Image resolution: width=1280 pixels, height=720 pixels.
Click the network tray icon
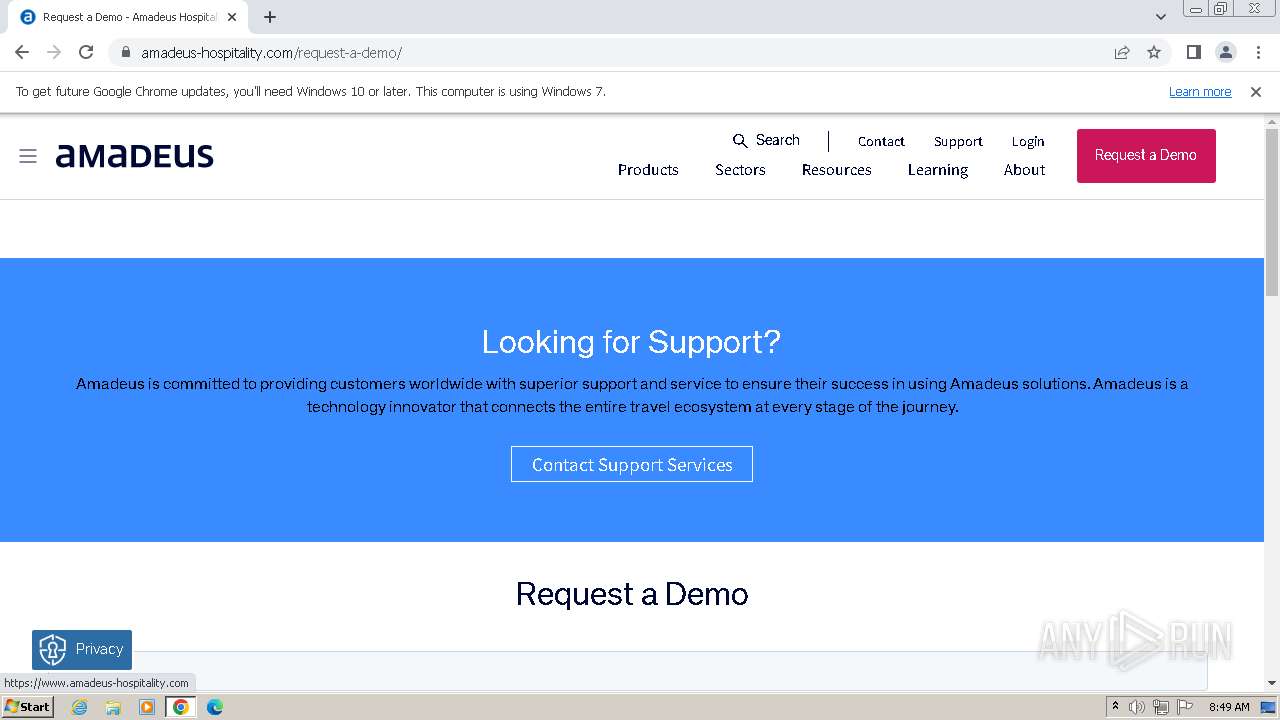[x=1161, y=707]
